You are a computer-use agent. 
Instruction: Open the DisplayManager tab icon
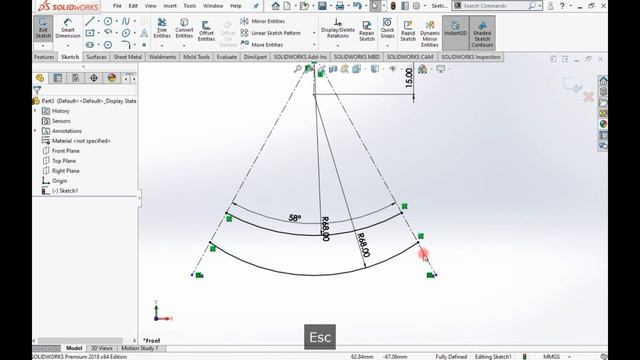[x=111, y=78]
